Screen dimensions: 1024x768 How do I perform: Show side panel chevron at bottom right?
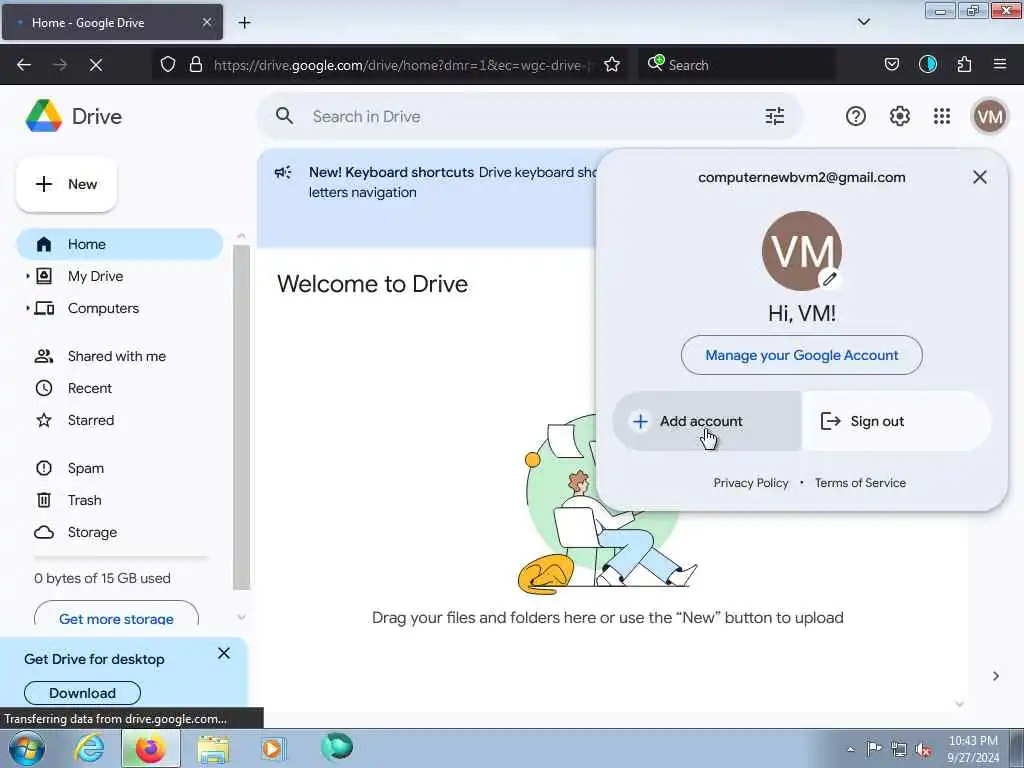(995, 676)
